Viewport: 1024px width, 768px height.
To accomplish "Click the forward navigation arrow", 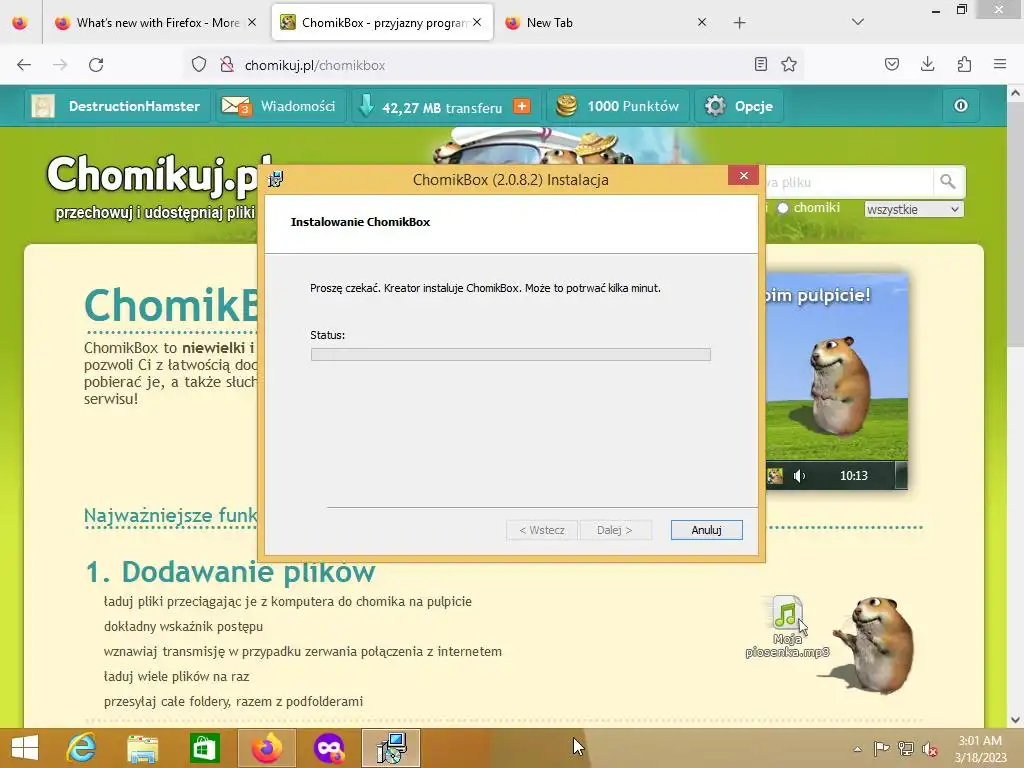I will pos(60,65).
